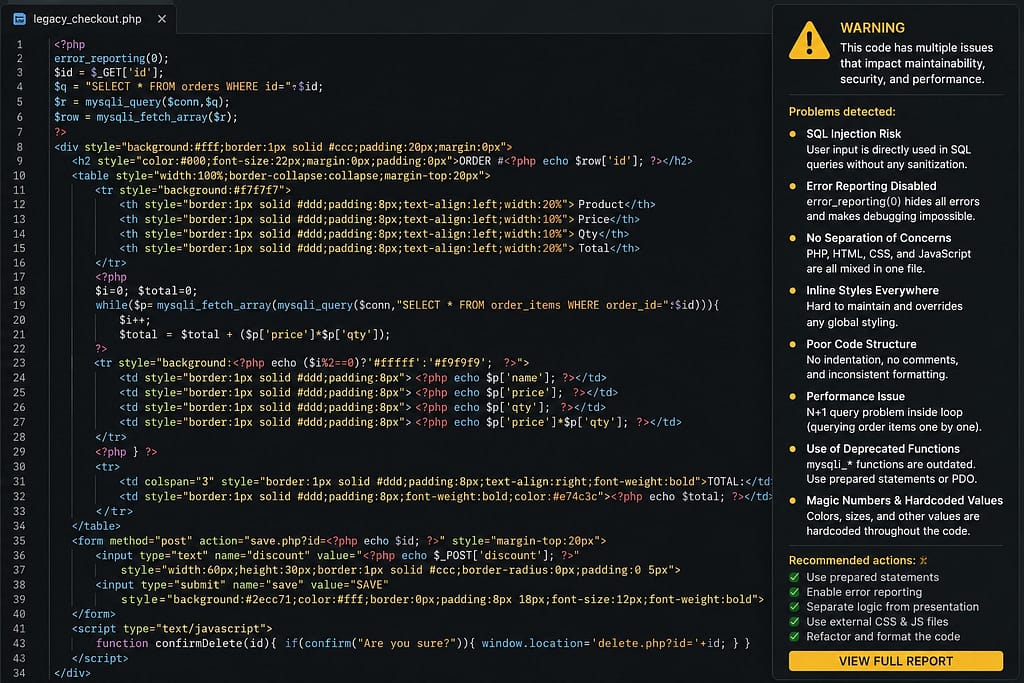
Task: Click line number 19 in the gutter
Action: 19,305
